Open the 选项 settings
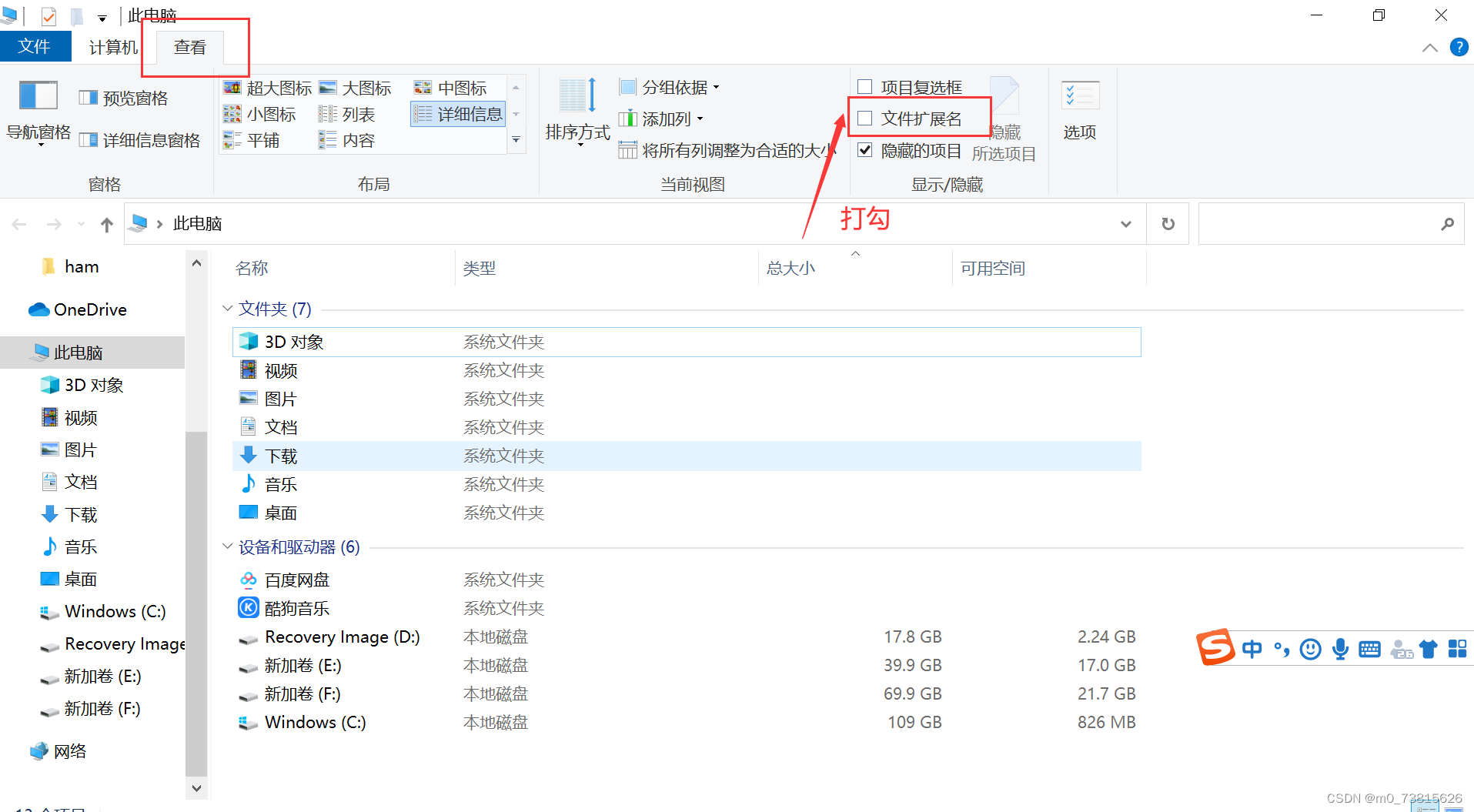Image resolution: width=1474 pixels, height=812 pixels. (1080, 112)
